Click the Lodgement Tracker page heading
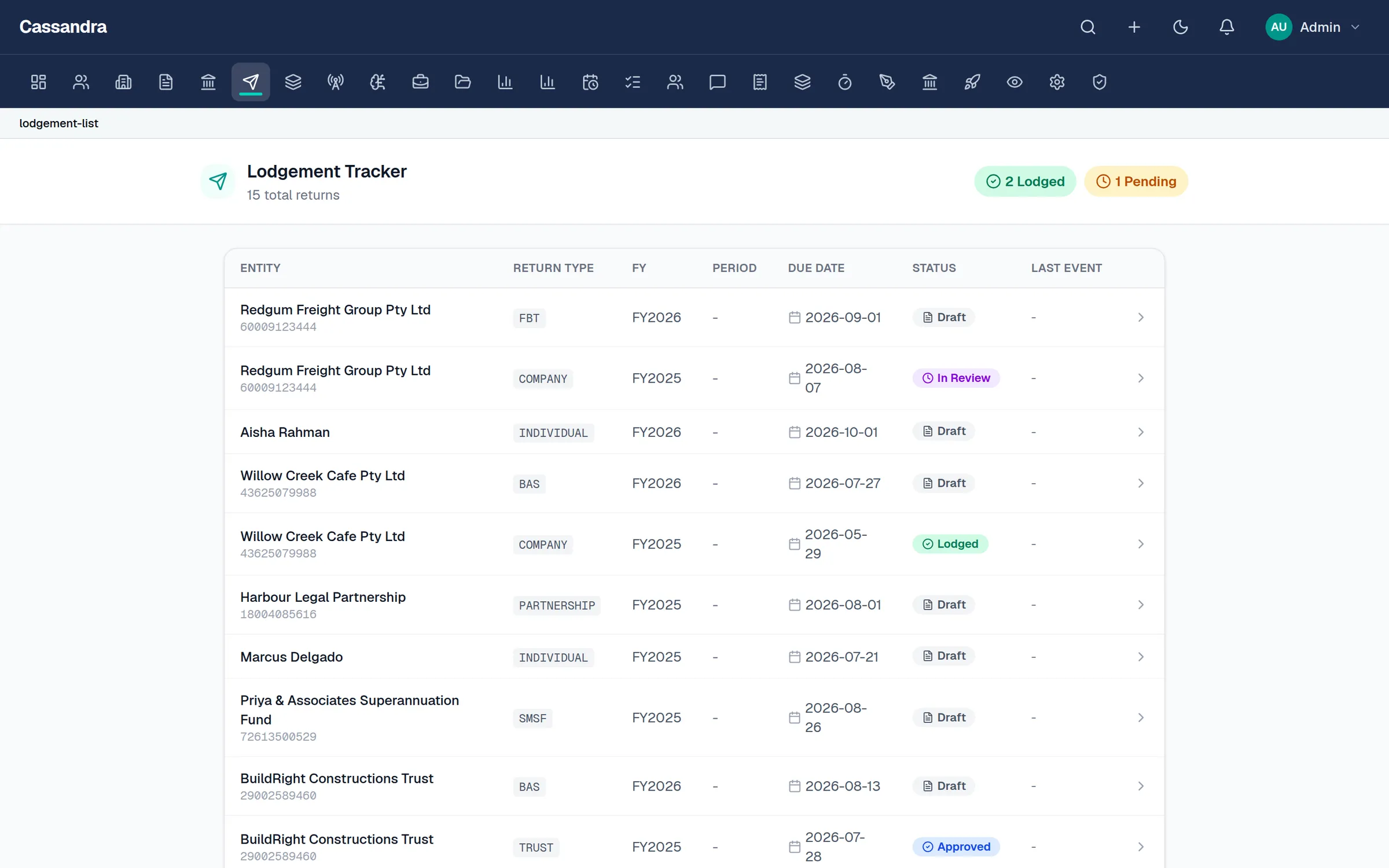This screenshot has height=868, width=1389. 327,171
